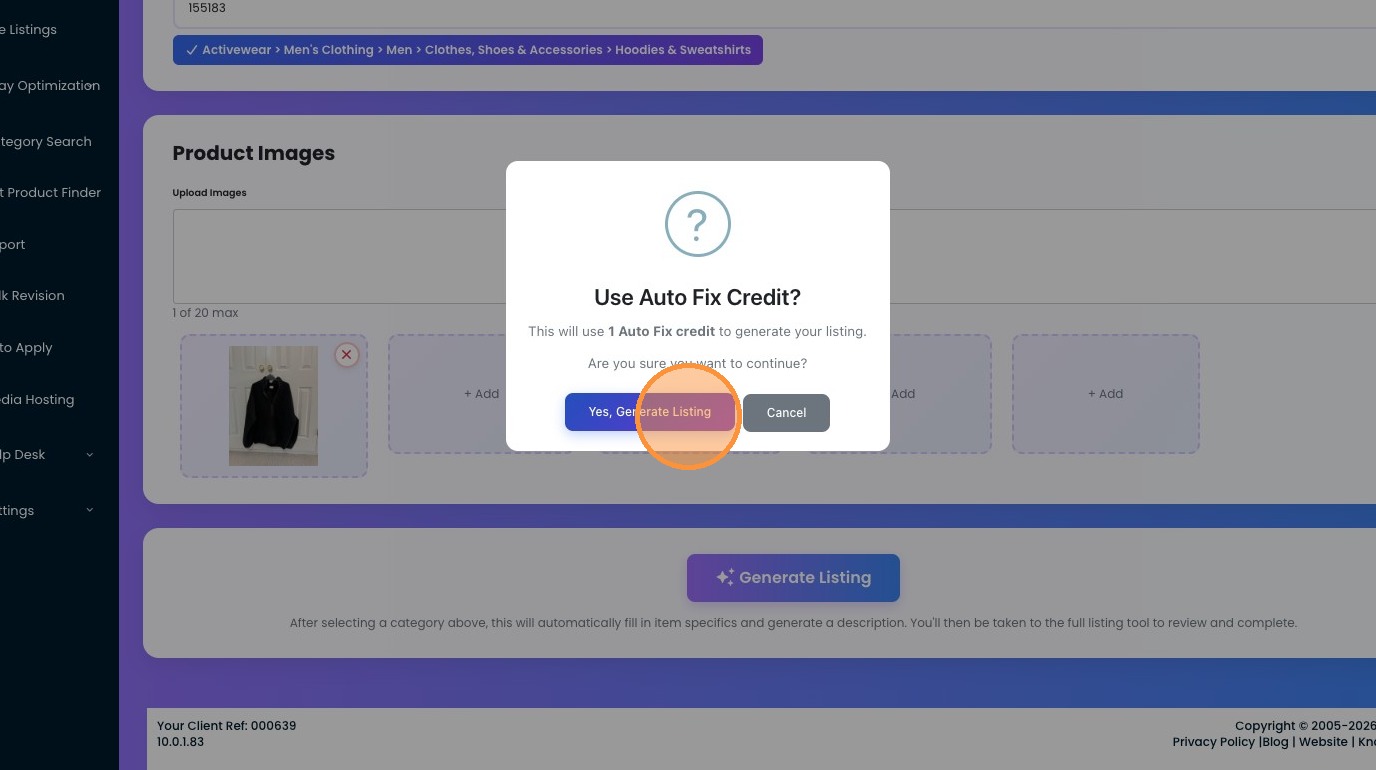Viewport: 1376px width, 770px height.
Task: Go to Bulk Revision in the sidebar
Action: pos(33,296)
